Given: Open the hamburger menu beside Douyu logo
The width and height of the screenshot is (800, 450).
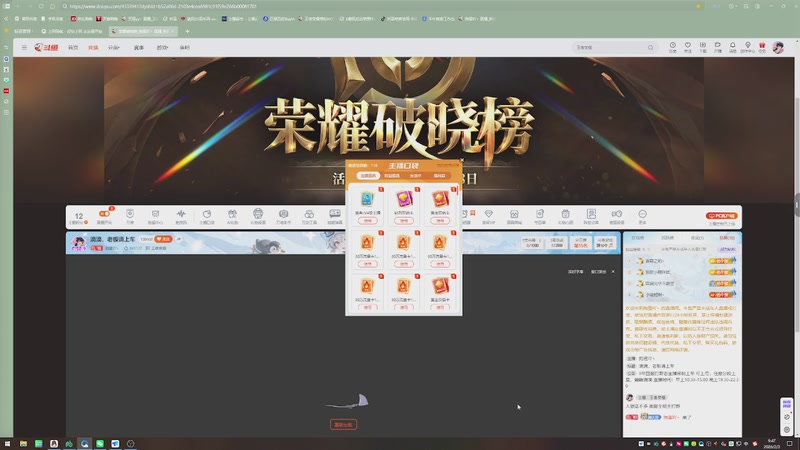Looking at the screenshot, I should pyautogui.click(x=24, y=47).
